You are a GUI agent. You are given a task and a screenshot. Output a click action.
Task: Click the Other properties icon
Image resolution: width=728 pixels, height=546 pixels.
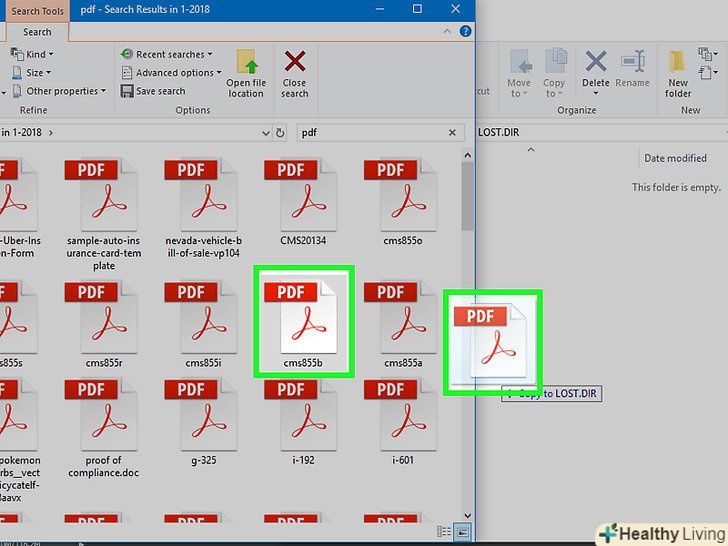(17, 91)
